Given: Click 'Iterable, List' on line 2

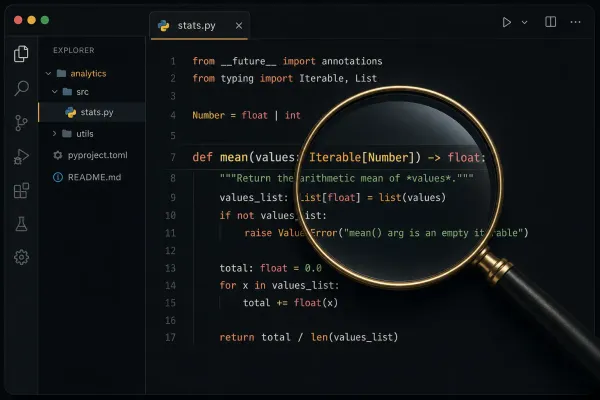Looking at the screenshot, I should coord(338,78).
